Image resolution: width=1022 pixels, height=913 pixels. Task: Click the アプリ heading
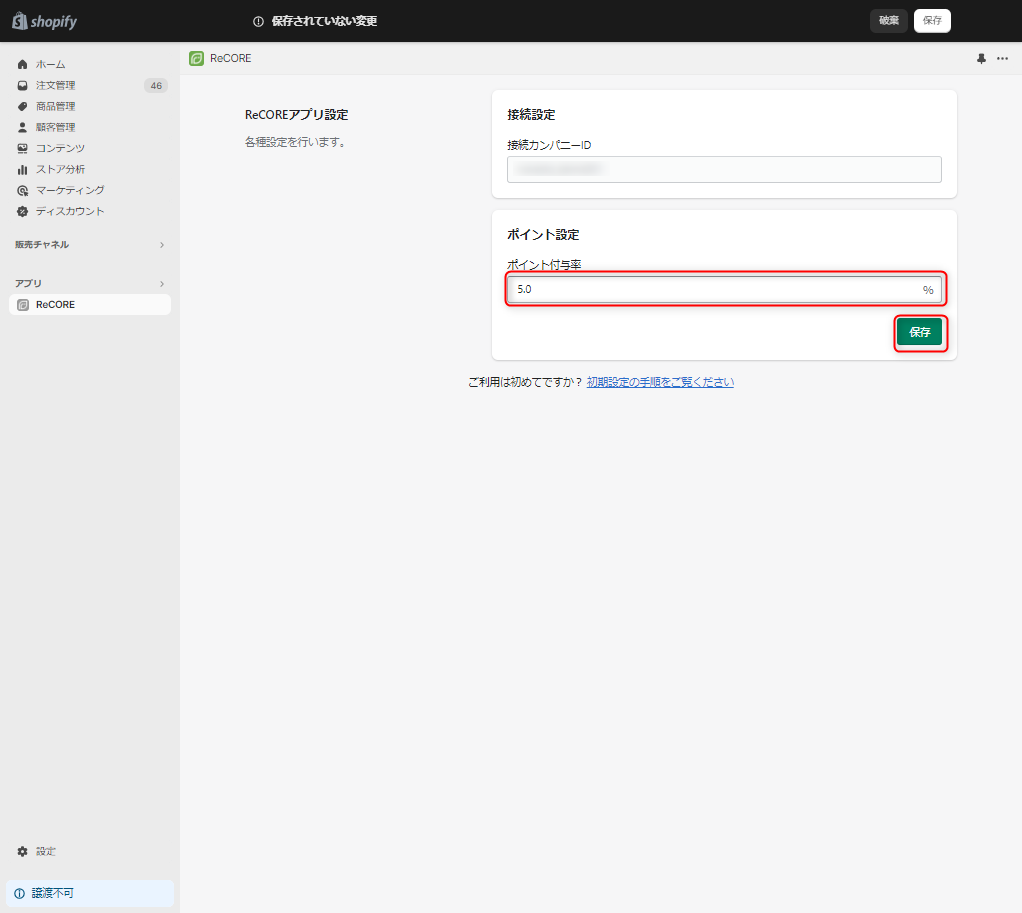(28, 283)
